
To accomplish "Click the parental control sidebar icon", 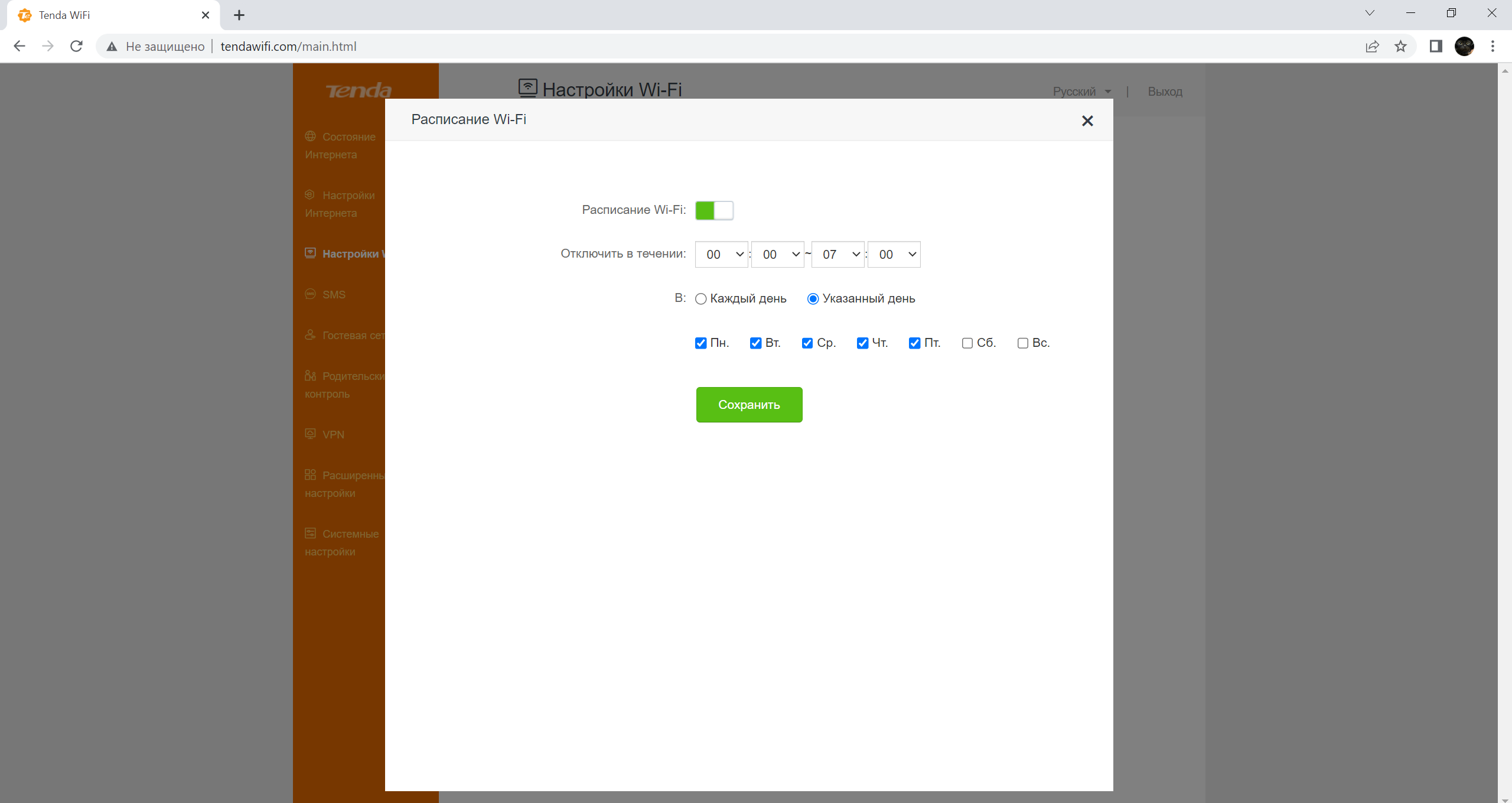I will pos(310,375).
